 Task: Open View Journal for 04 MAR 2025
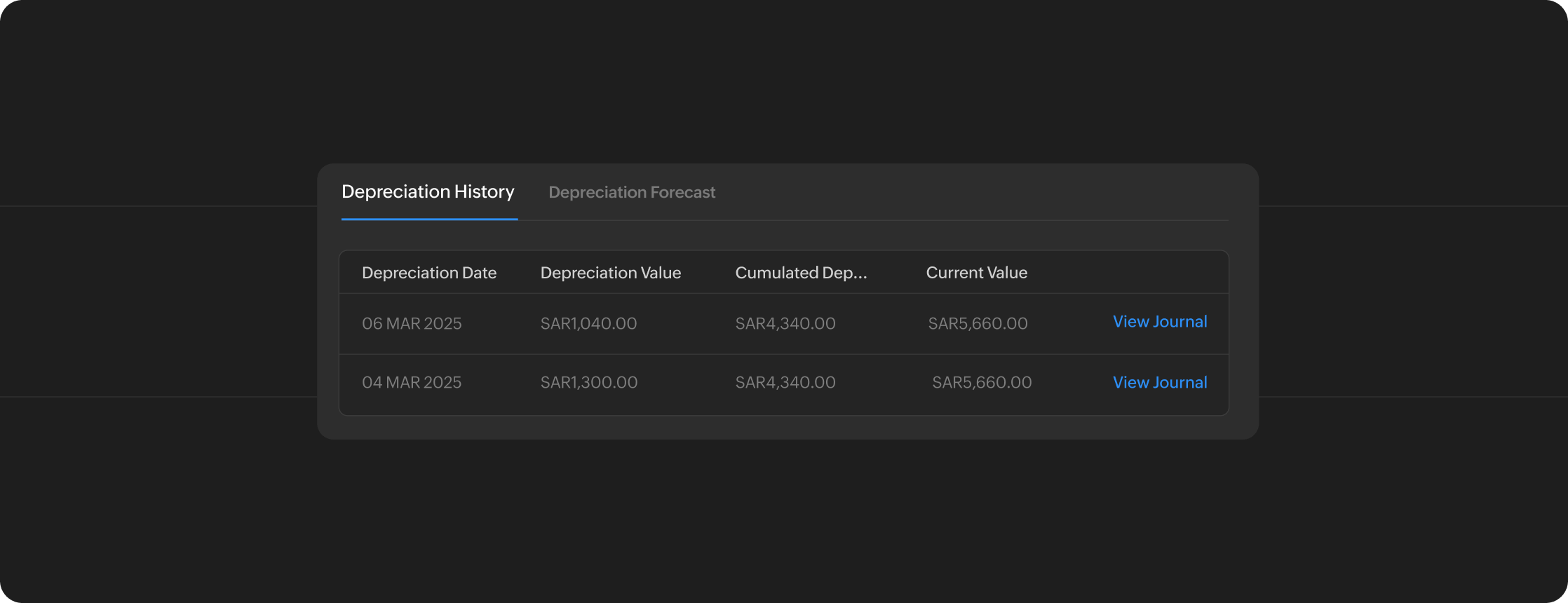tap(1160, 383)
